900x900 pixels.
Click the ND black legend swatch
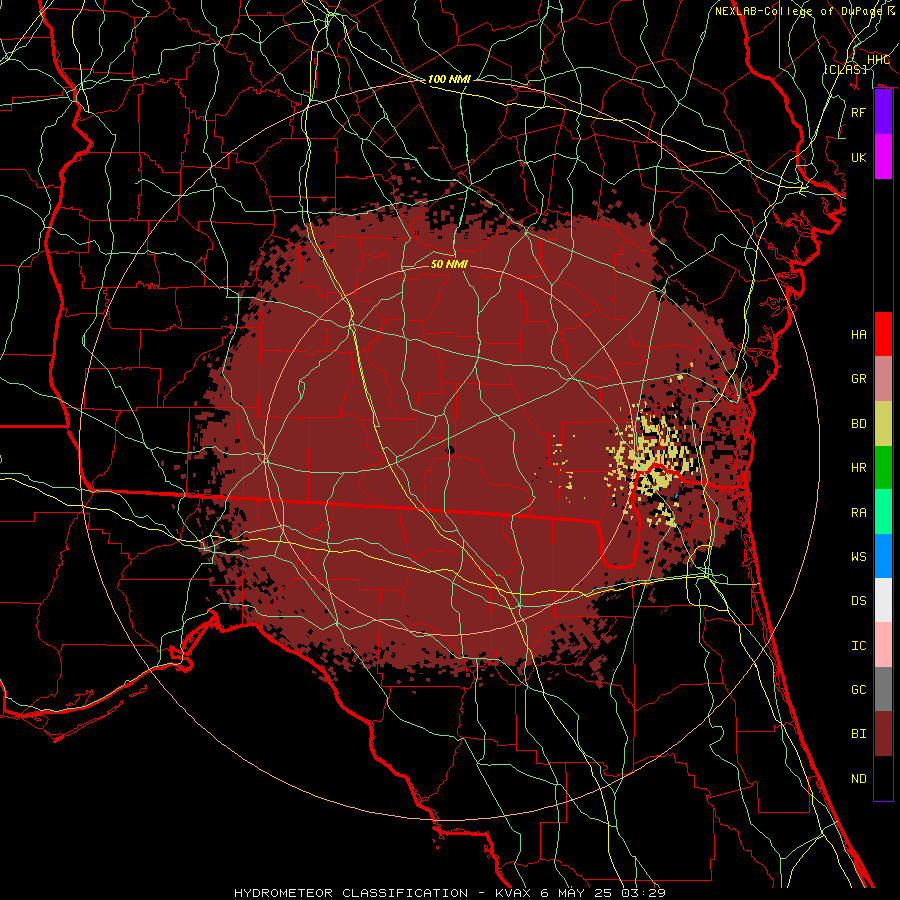tap(883, 778)
